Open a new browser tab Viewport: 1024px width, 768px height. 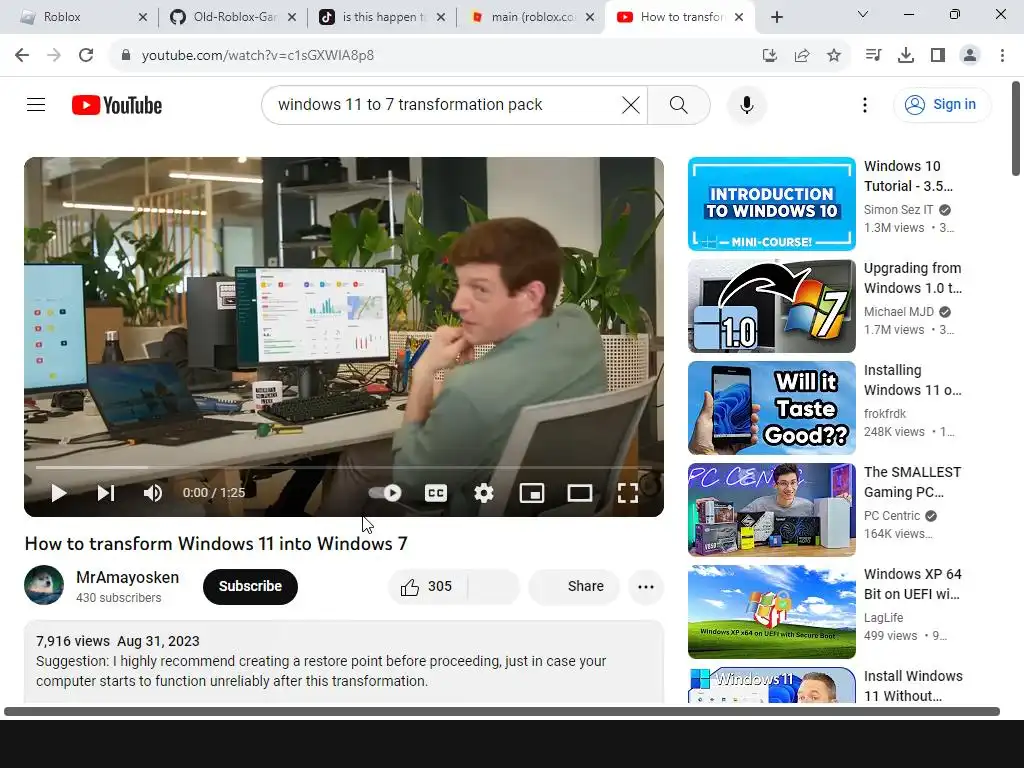click(x=776, y=17)
